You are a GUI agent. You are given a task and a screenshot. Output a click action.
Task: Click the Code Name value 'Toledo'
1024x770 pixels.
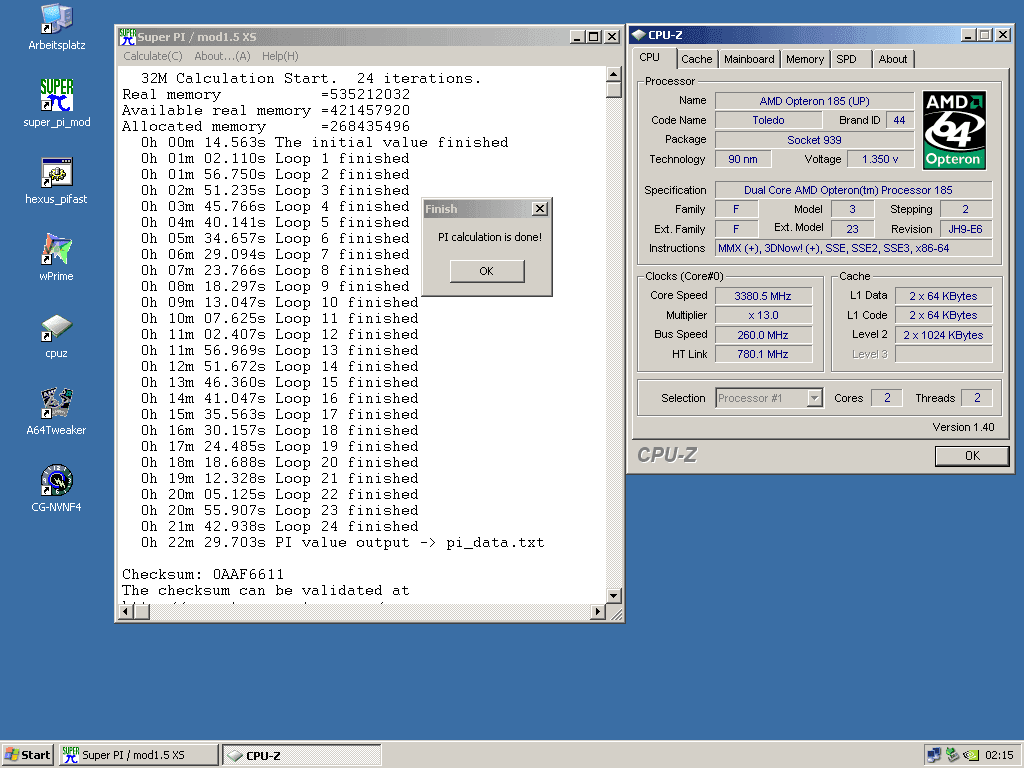pos(768,120)
